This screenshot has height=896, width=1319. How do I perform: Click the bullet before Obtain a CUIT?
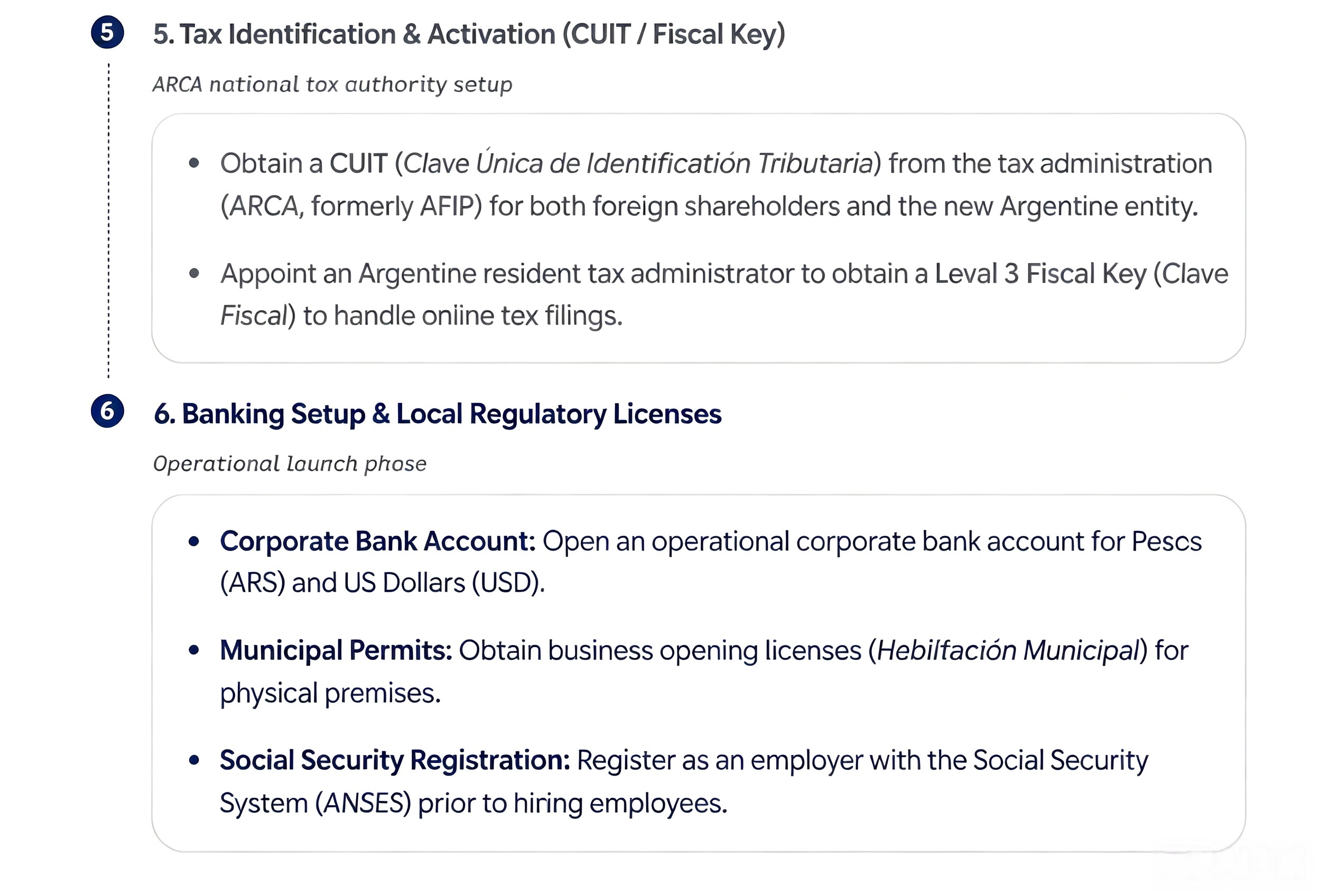tap(194, 163)
